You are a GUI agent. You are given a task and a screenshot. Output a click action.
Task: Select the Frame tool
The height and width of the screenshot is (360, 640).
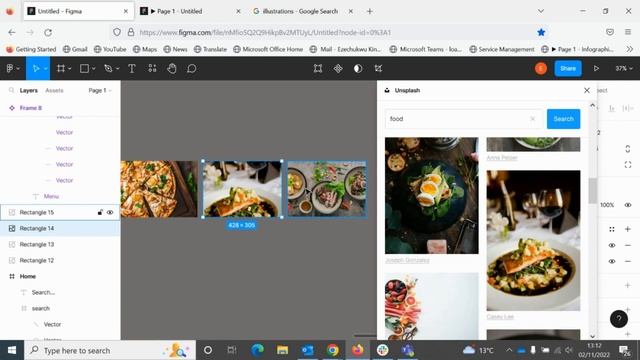click(61, 69)
